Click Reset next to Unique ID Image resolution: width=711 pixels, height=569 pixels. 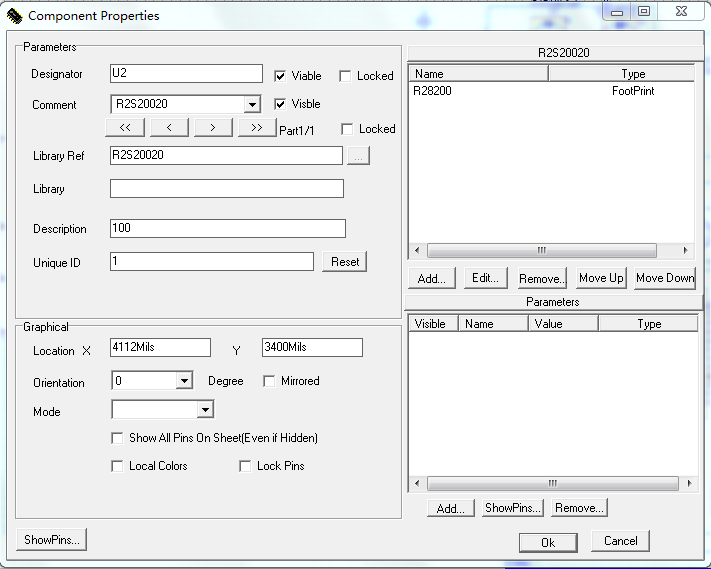(345, 262)
